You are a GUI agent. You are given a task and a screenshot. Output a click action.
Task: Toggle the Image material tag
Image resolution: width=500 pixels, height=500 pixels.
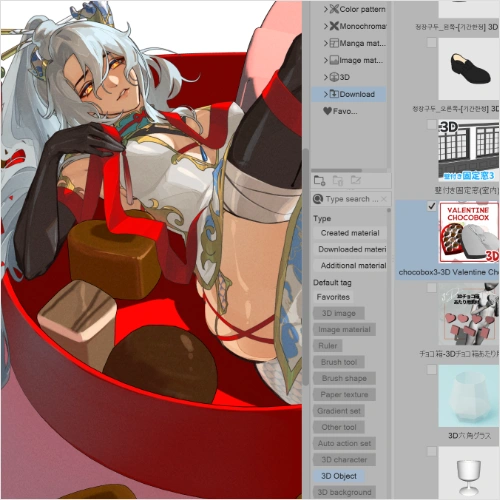click(344, 330)
